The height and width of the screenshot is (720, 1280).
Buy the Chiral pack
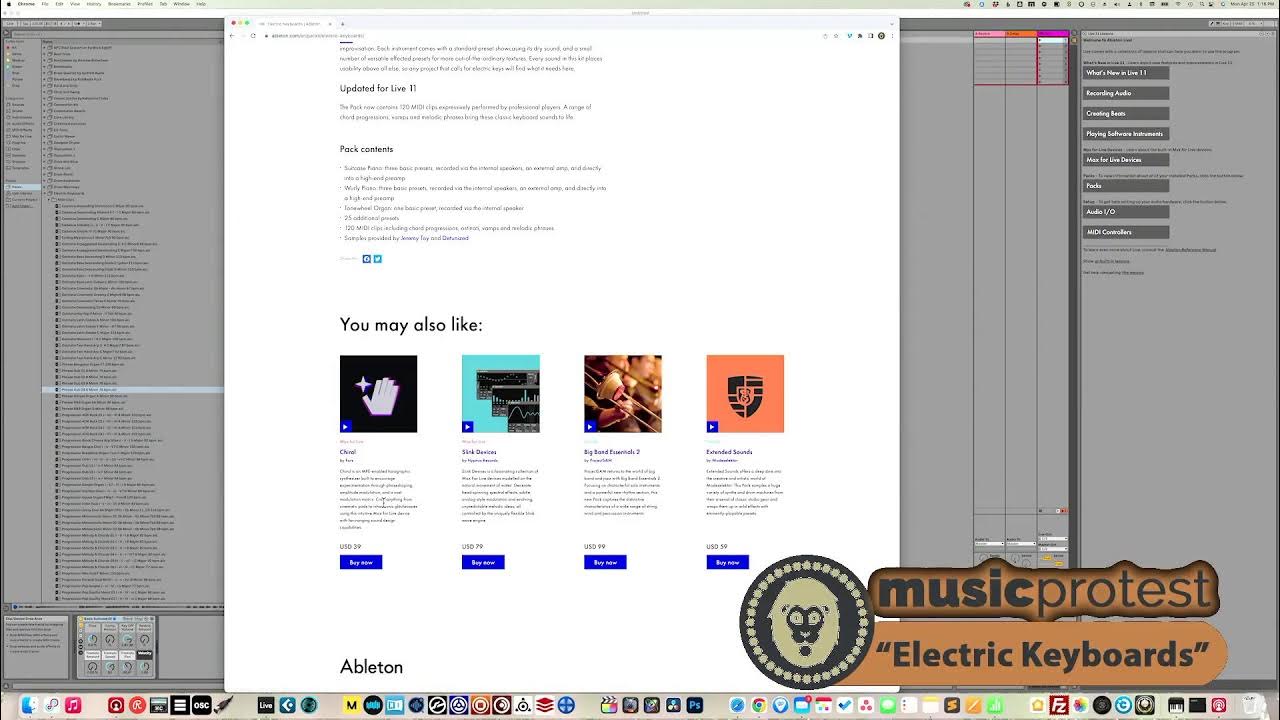[361, 562]
